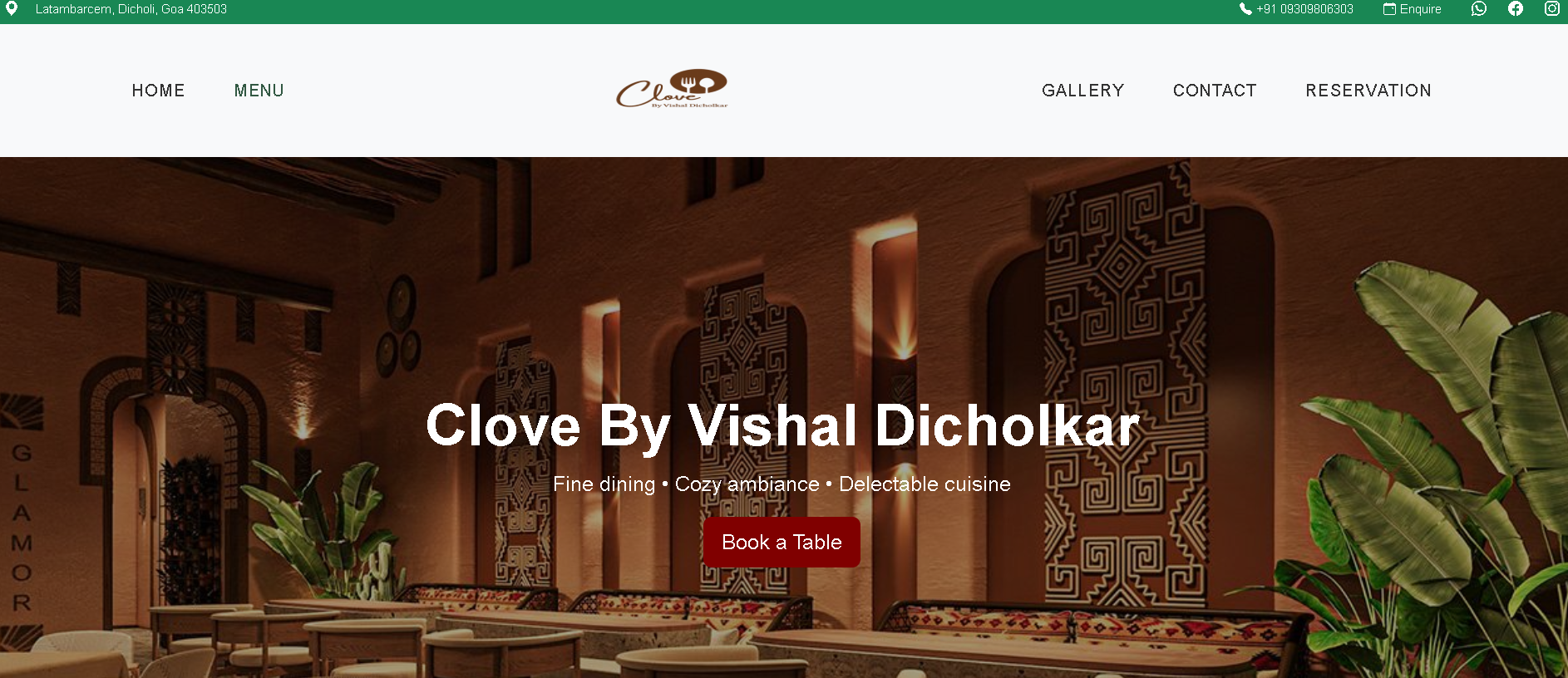This screenshot has width=1568, height=678.
Task: Click the leafy plant in the hero image
Action: (1438, 465)
